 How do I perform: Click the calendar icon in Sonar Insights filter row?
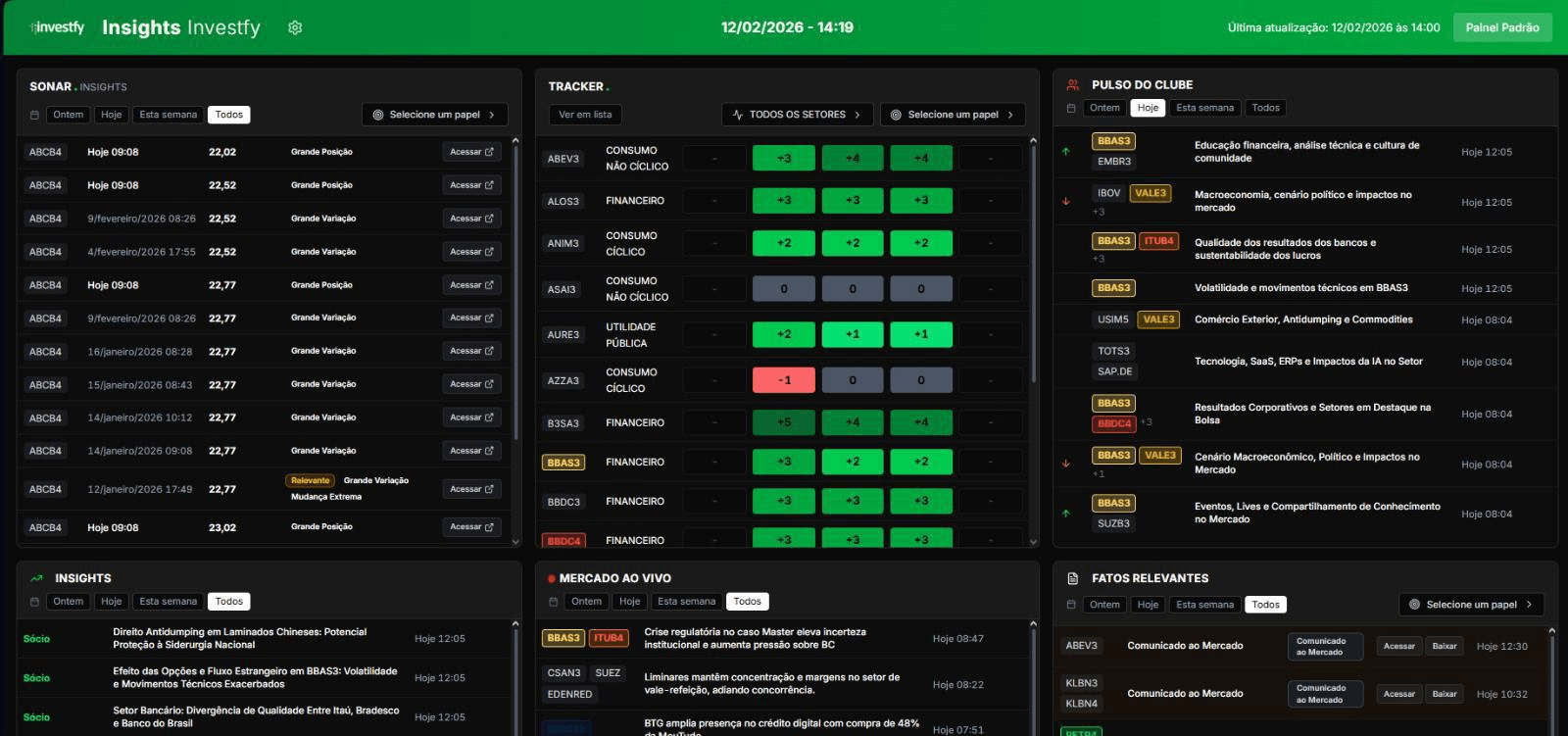click(34, 115)
